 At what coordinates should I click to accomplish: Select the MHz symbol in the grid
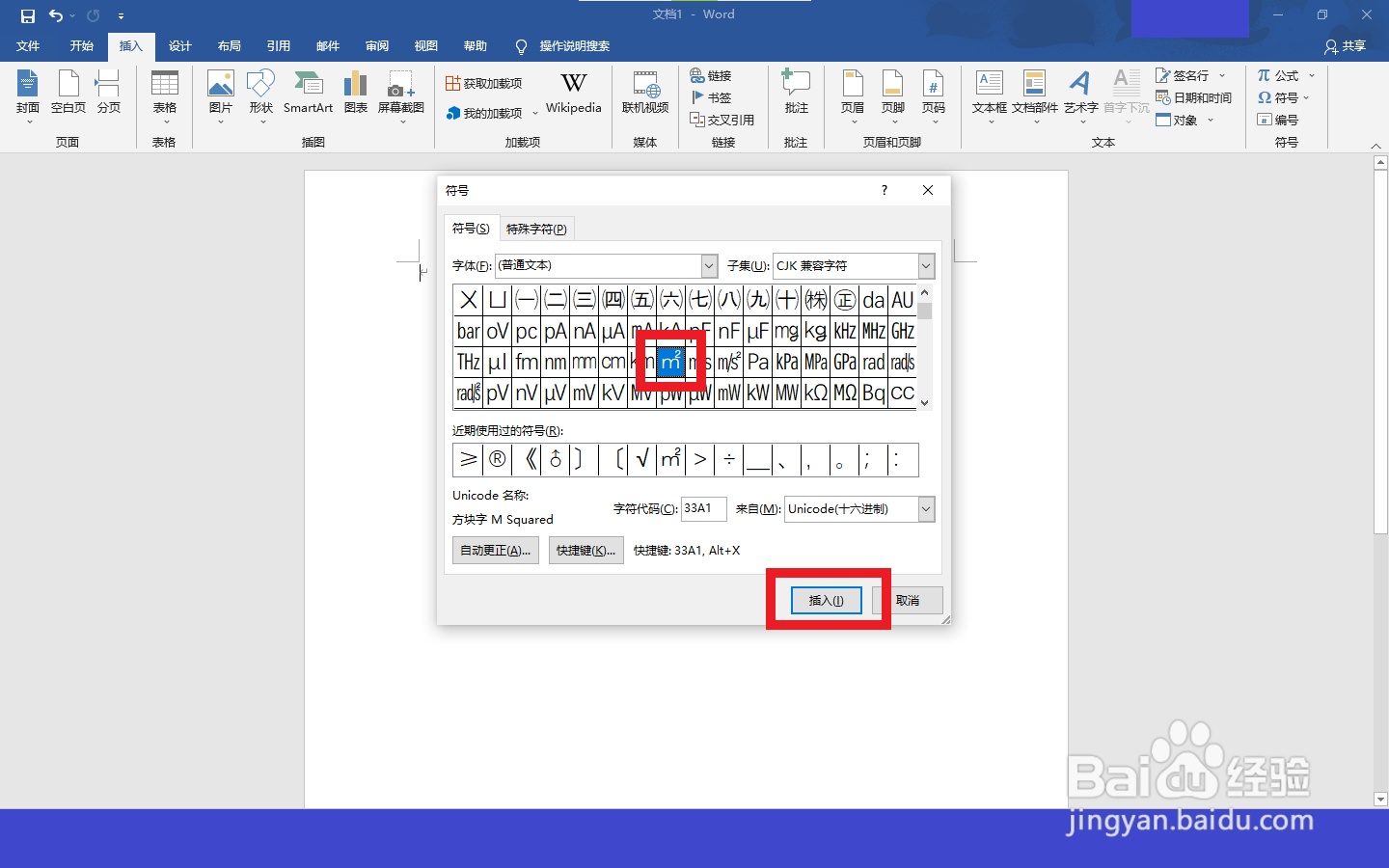[x=874, y=331]
